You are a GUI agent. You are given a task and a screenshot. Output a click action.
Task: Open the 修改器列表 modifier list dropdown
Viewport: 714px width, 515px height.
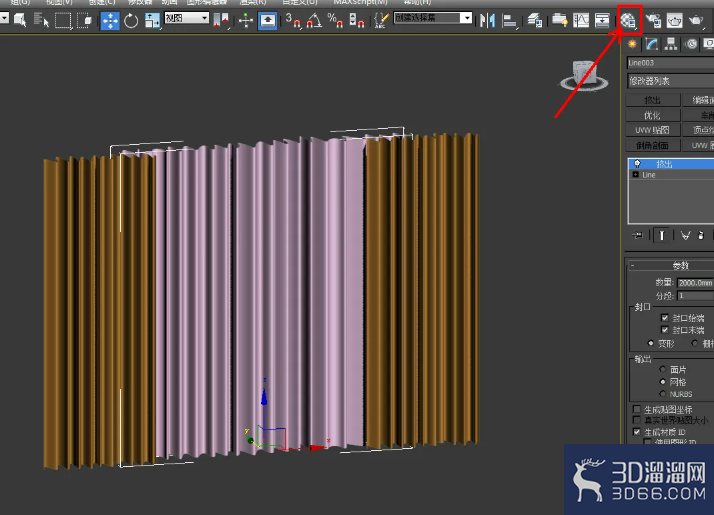(670, 81)
